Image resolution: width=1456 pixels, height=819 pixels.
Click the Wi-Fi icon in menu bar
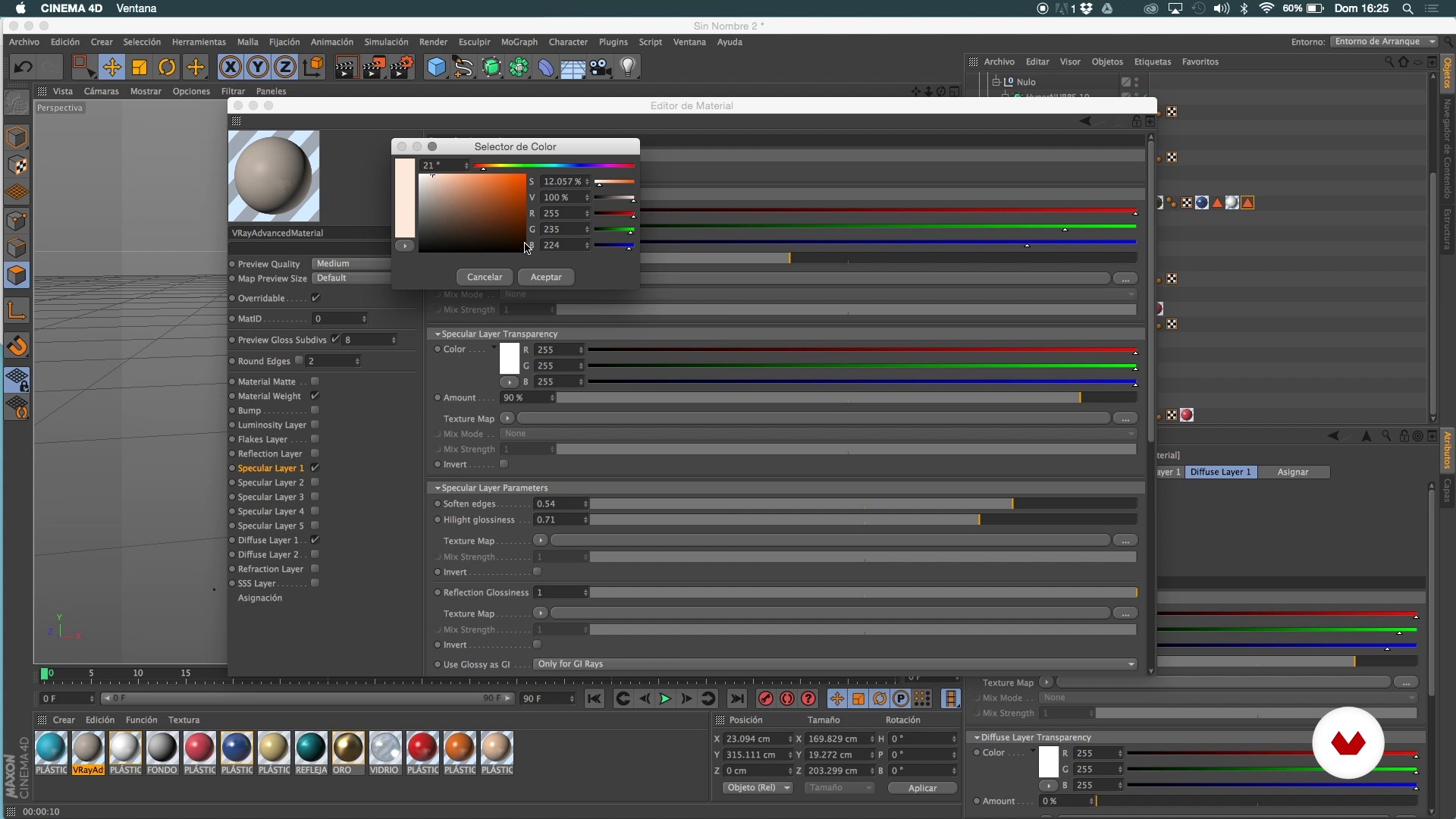(x=1266, y=8)
